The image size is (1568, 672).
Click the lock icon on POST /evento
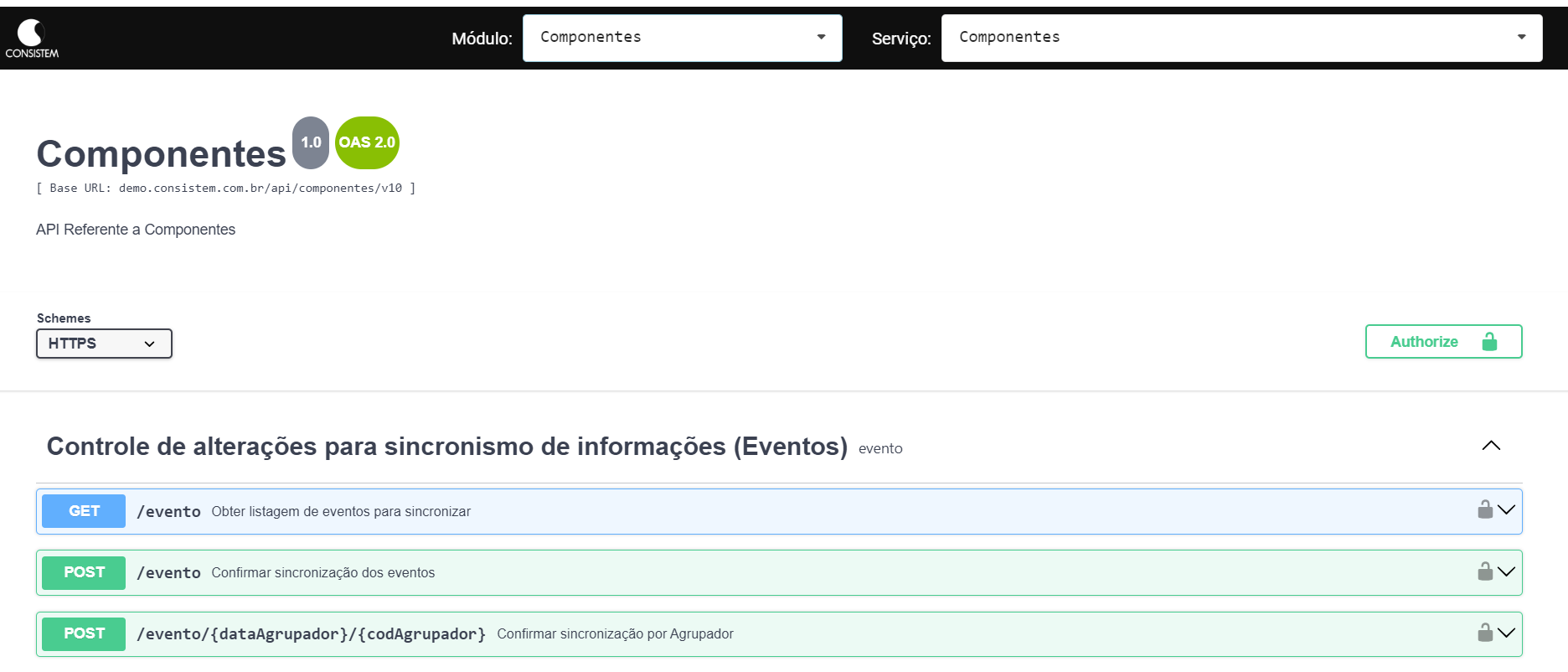1484,571
